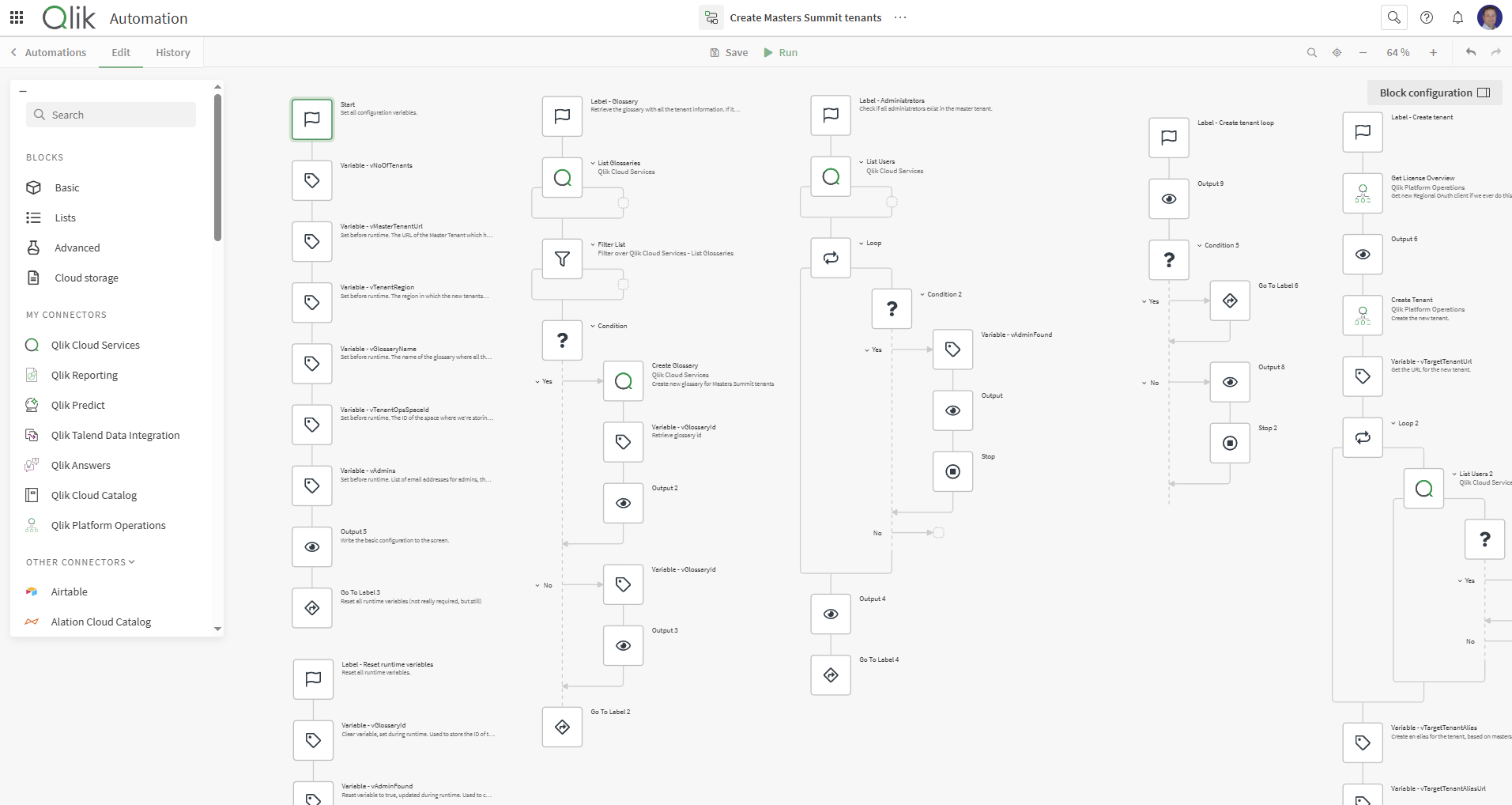This screenshot has width=1512, height=805.
Task: Open the app launcher grid icon
Action: click(17, 17)
